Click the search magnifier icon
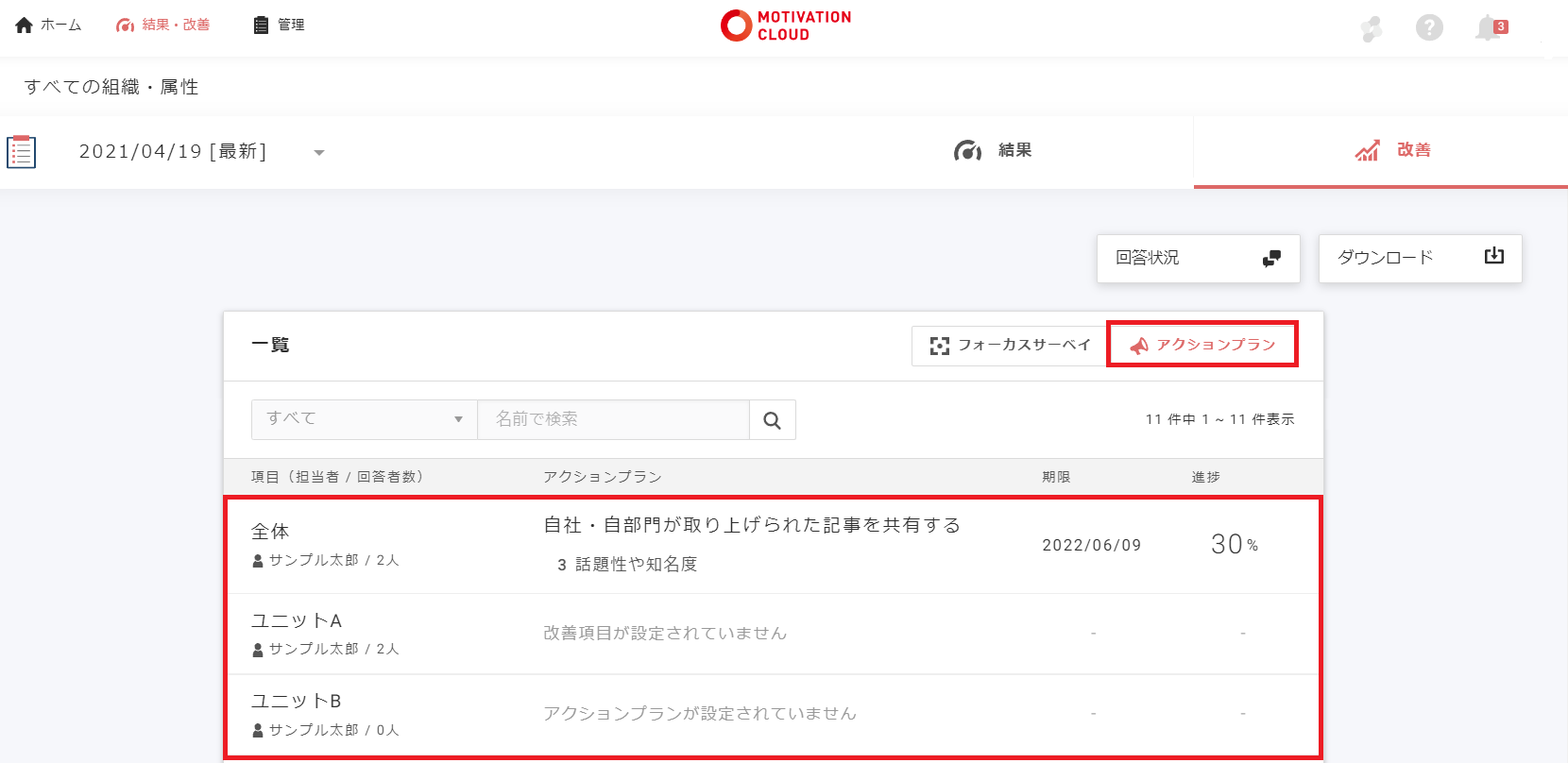The width and height of the screenshot is (1568, 763). (772, 420)
